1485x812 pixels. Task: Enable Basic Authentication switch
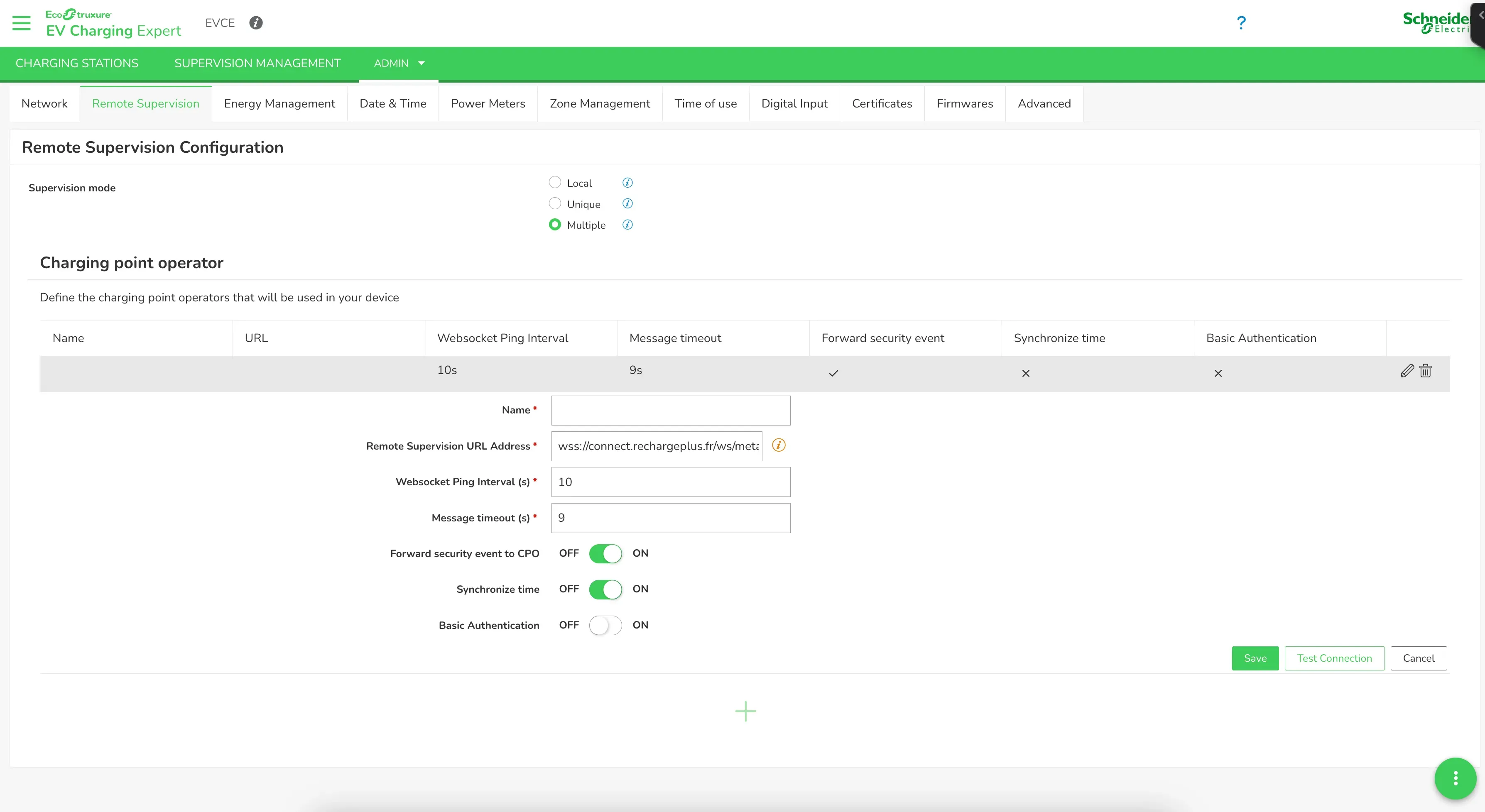click(605, 625)
